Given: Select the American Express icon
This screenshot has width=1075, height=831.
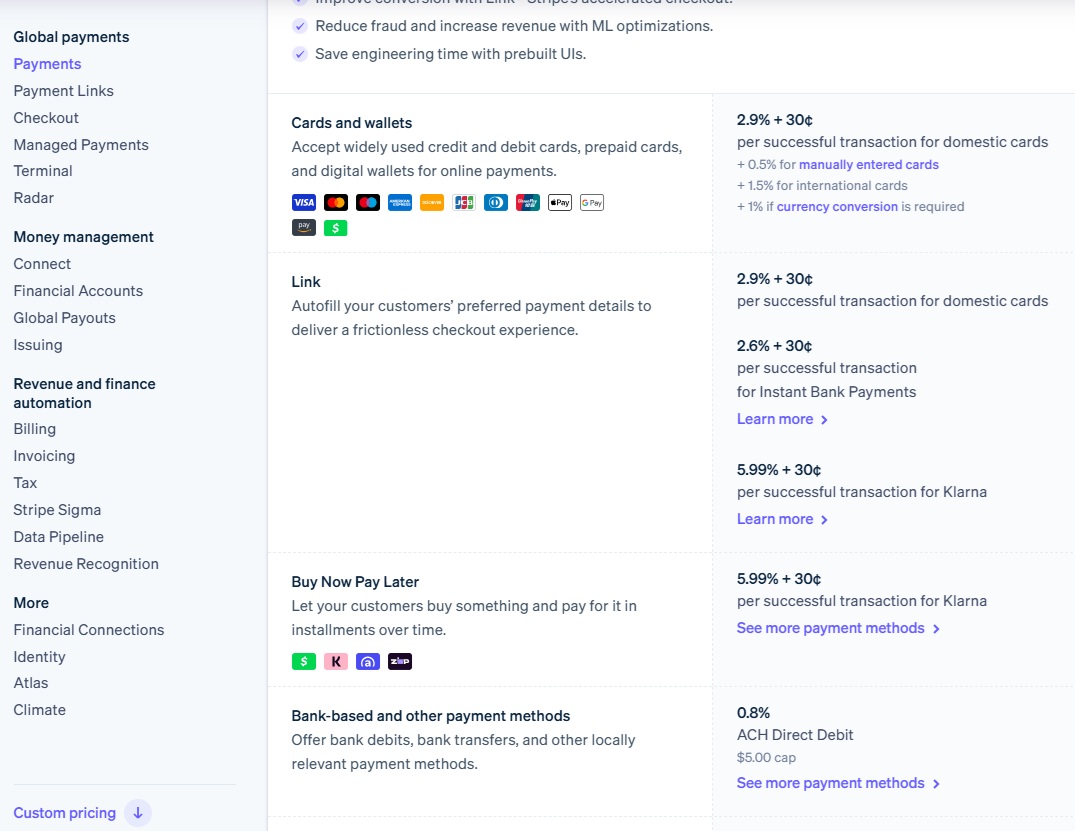Looking at the screenshot, I should [400, 202].
